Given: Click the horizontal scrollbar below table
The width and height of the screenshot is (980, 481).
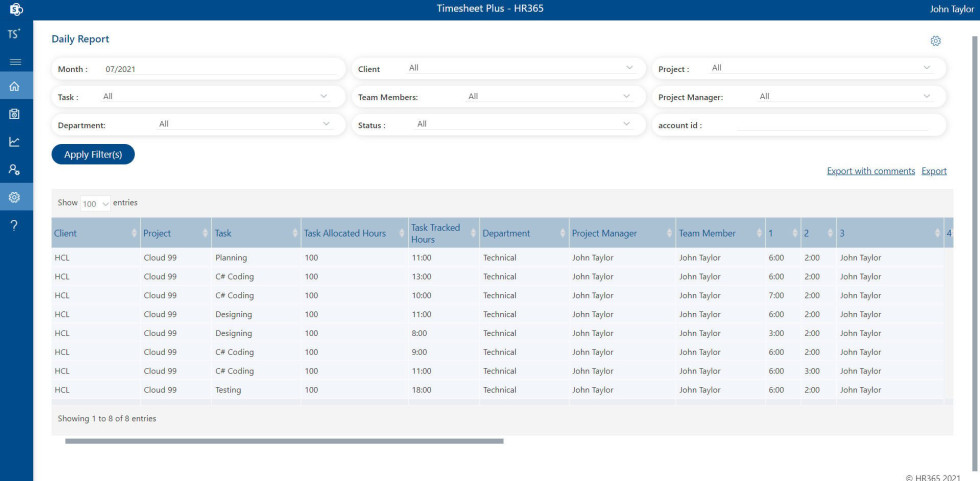Looking at the screenshot, I should [x=285, y=440].
